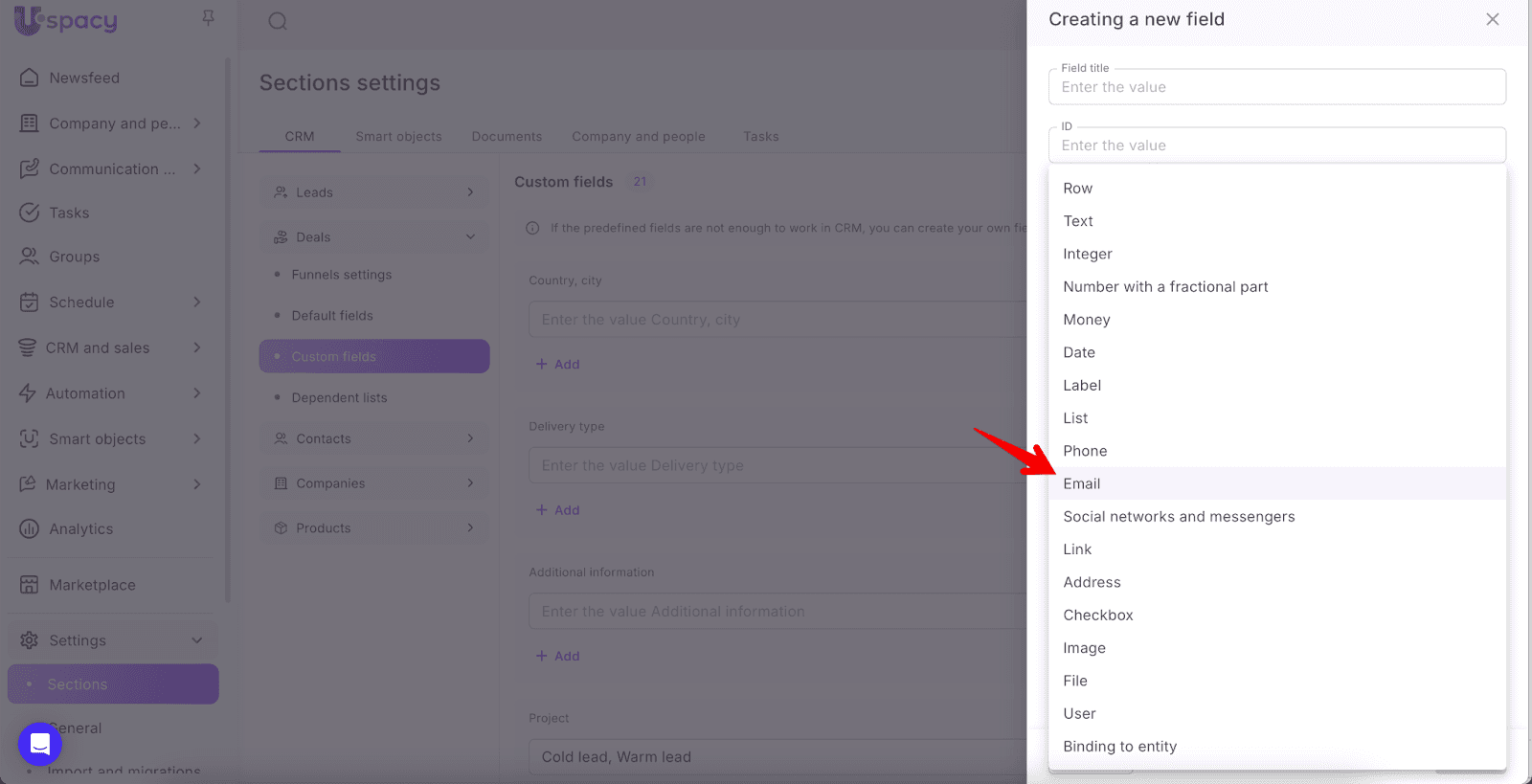The width and height of the screenshot is (1532, 784).
Task: Open Company and people settings tab
Action: 638,136
